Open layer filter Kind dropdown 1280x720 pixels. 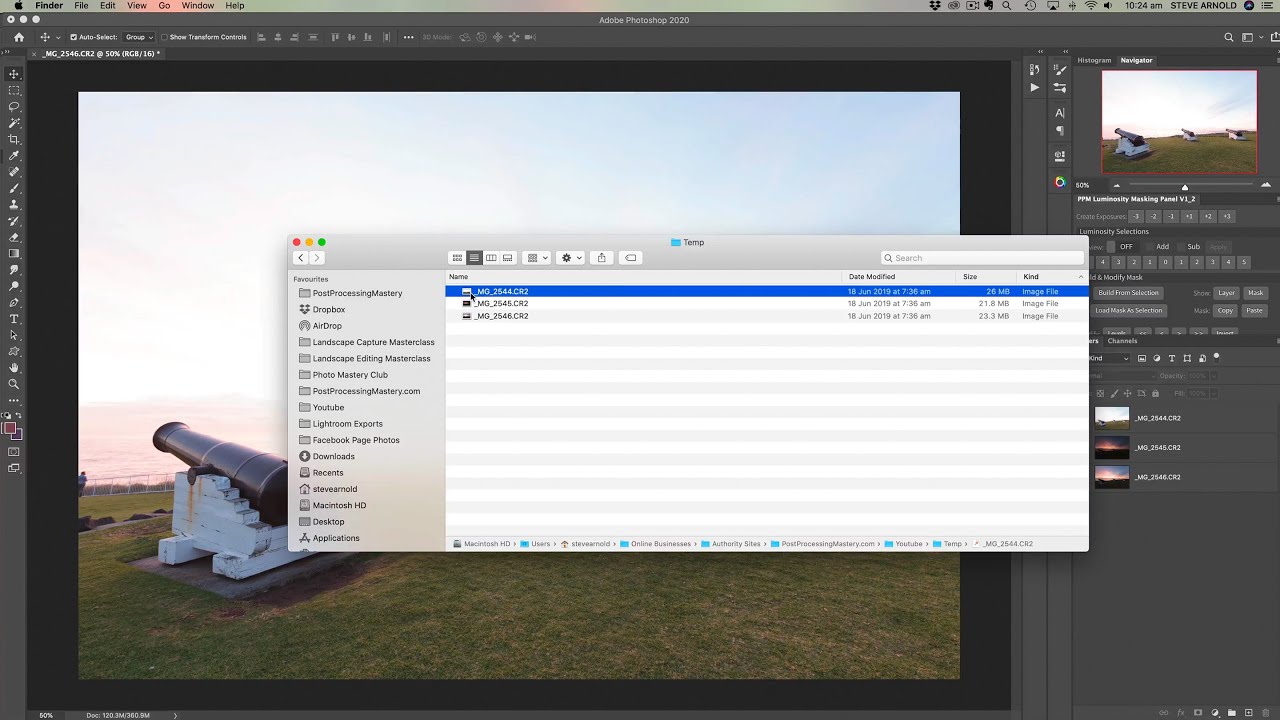(x=1108, y=358)
